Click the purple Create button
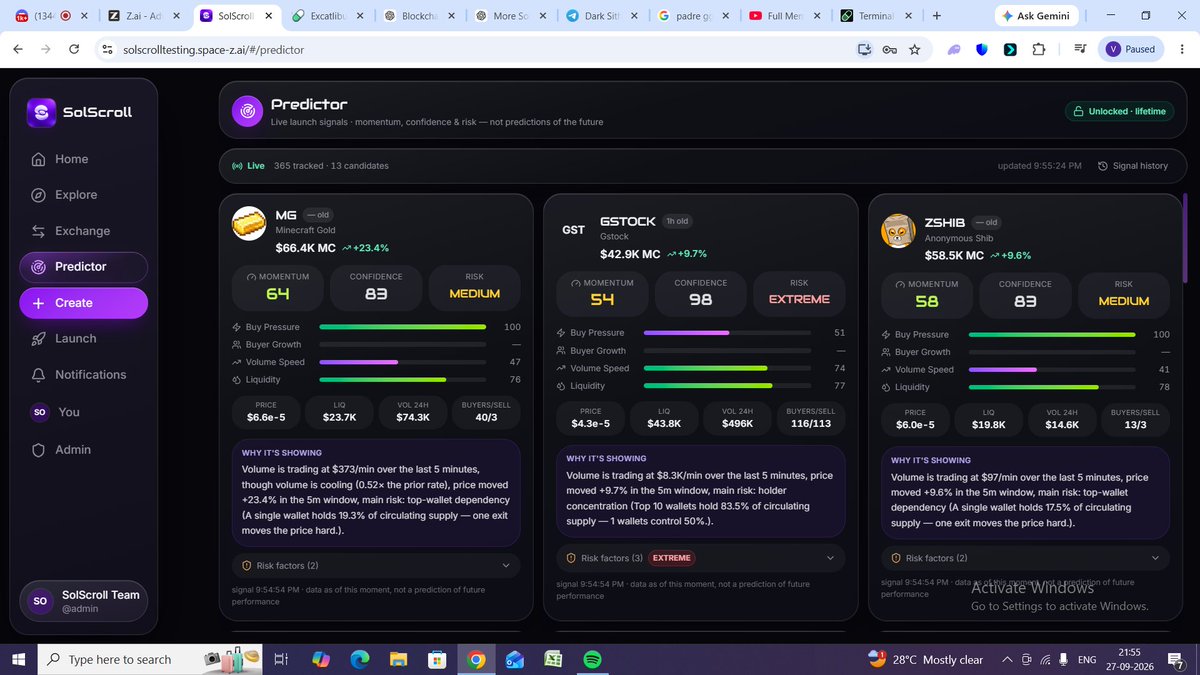 pyautogui.click(x=83, y=303)
